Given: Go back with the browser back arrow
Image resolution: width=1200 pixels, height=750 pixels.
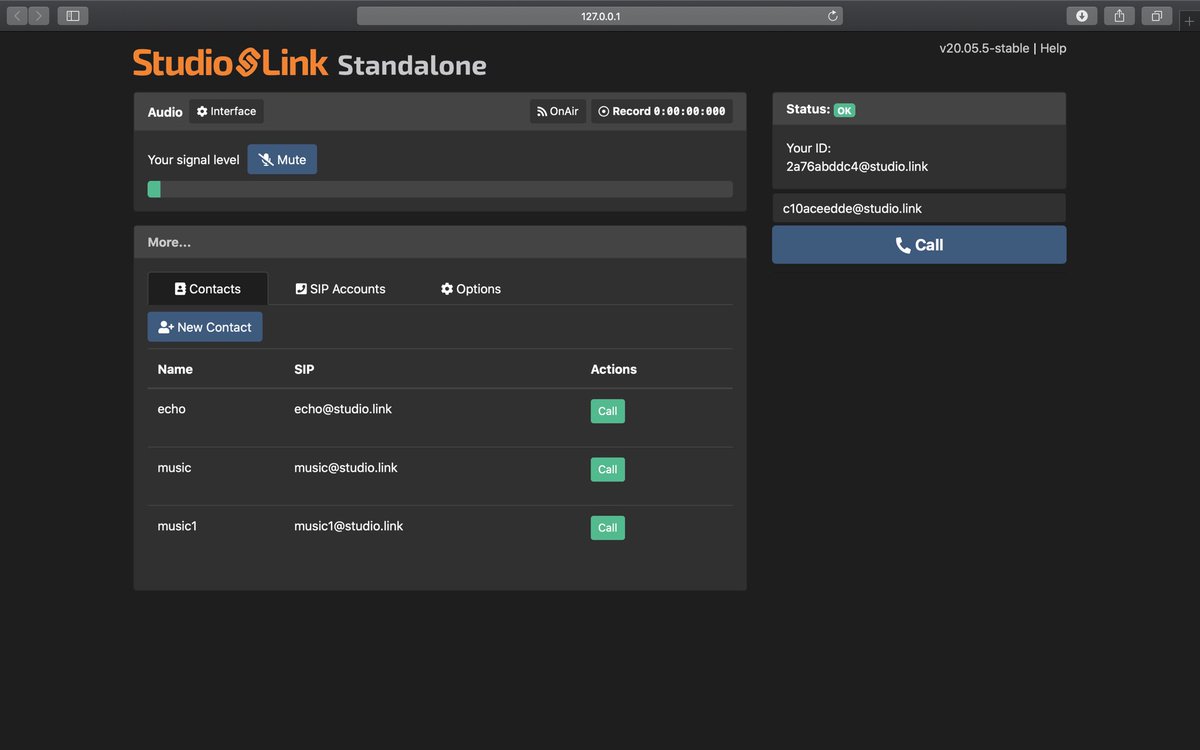Looking at the screenshot, I should point(18,16).
